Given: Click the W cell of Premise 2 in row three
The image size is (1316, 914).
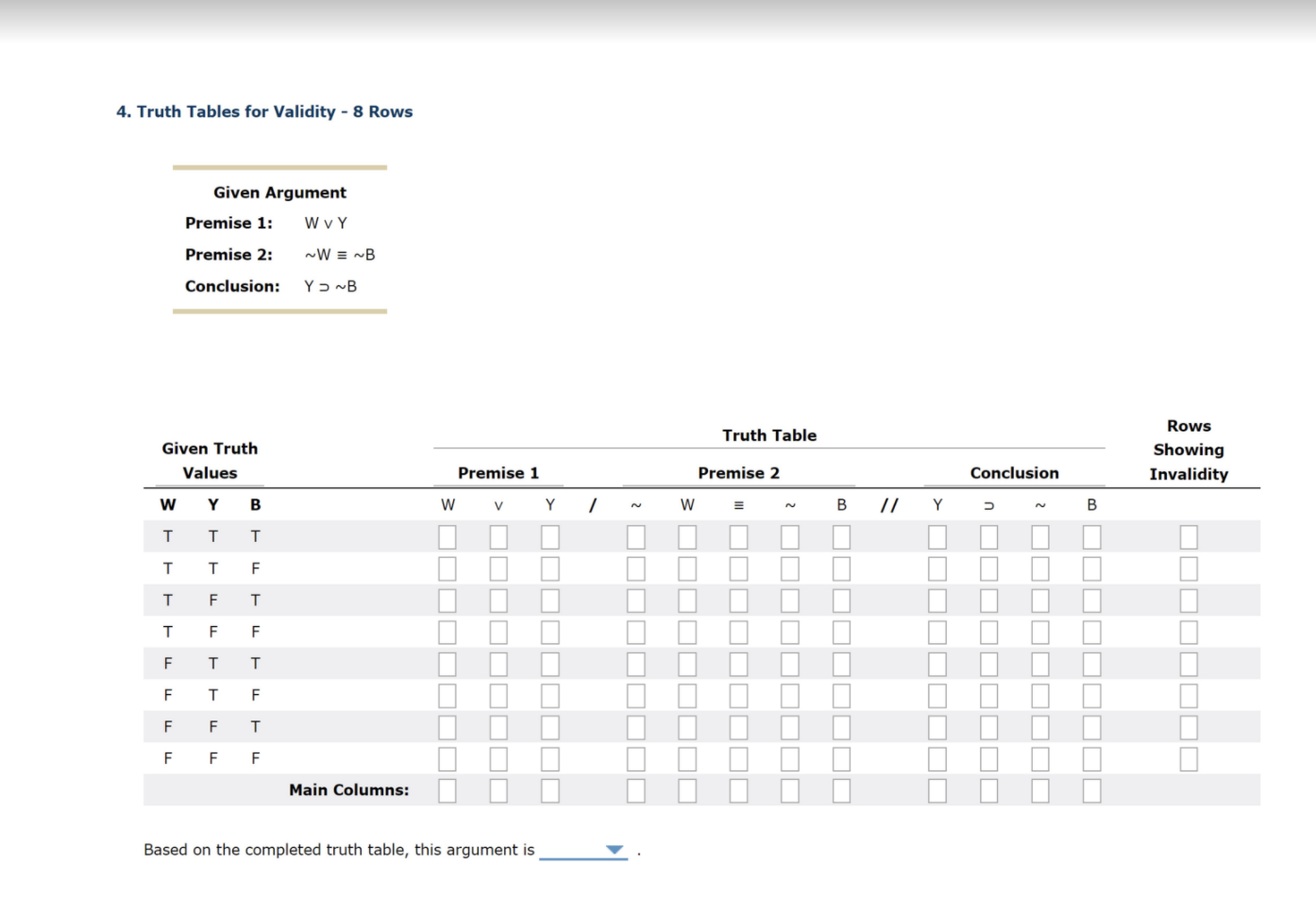Looking at the screenshot, I should pos(686,601).
